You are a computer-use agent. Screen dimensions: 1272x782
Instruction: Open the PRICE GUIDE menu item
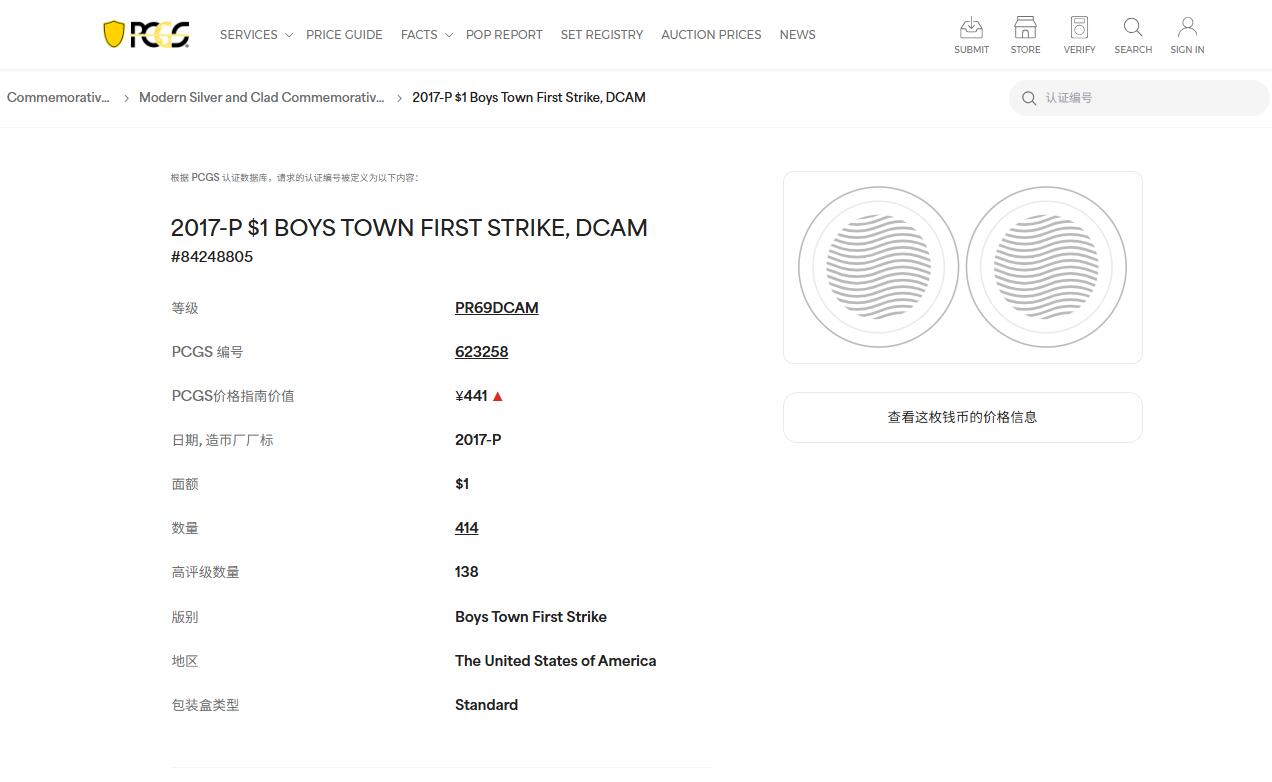tap(344, 34)
